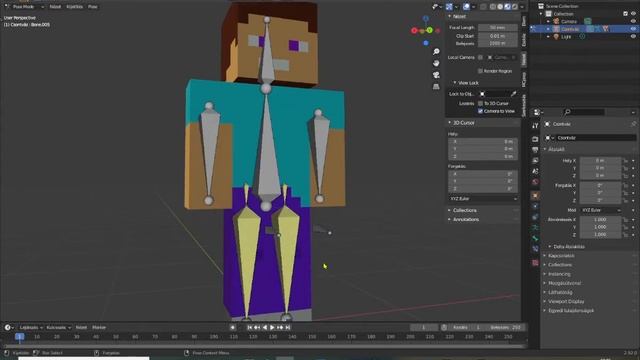Viewport: 640px width, 360px height.
Task: Play the animation in reverse
Action: [265, 327]
